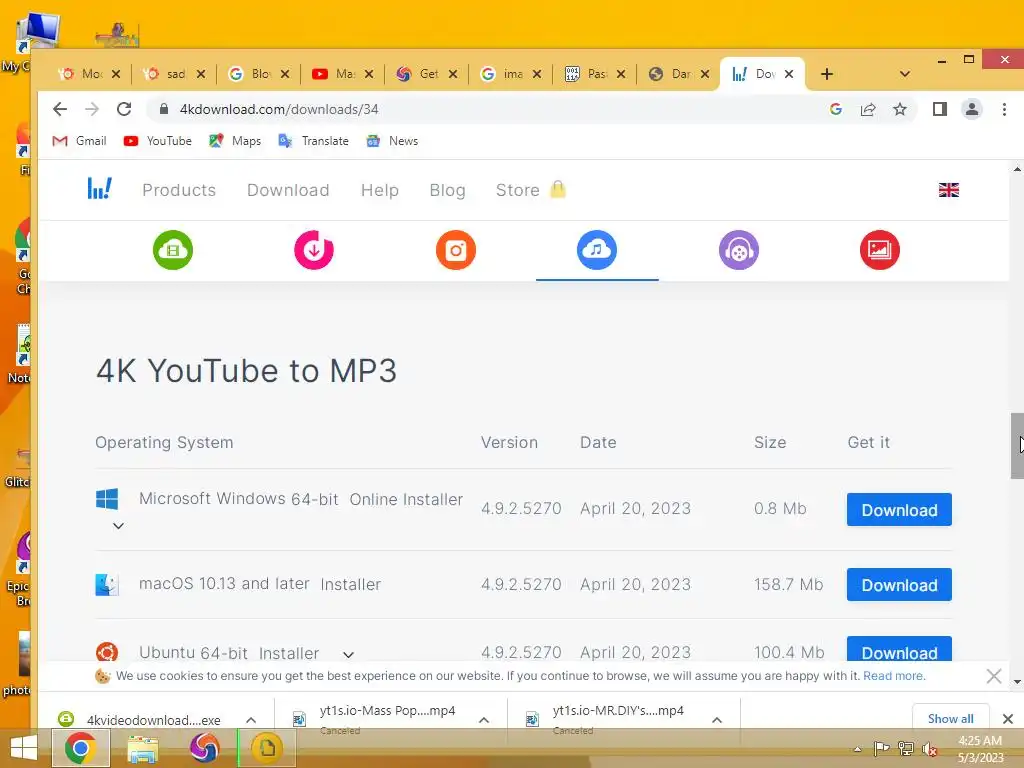Open the Products menu
The height and width of the screenshot is (768, 1024).
pyautogui.click(x=179, y=190)
